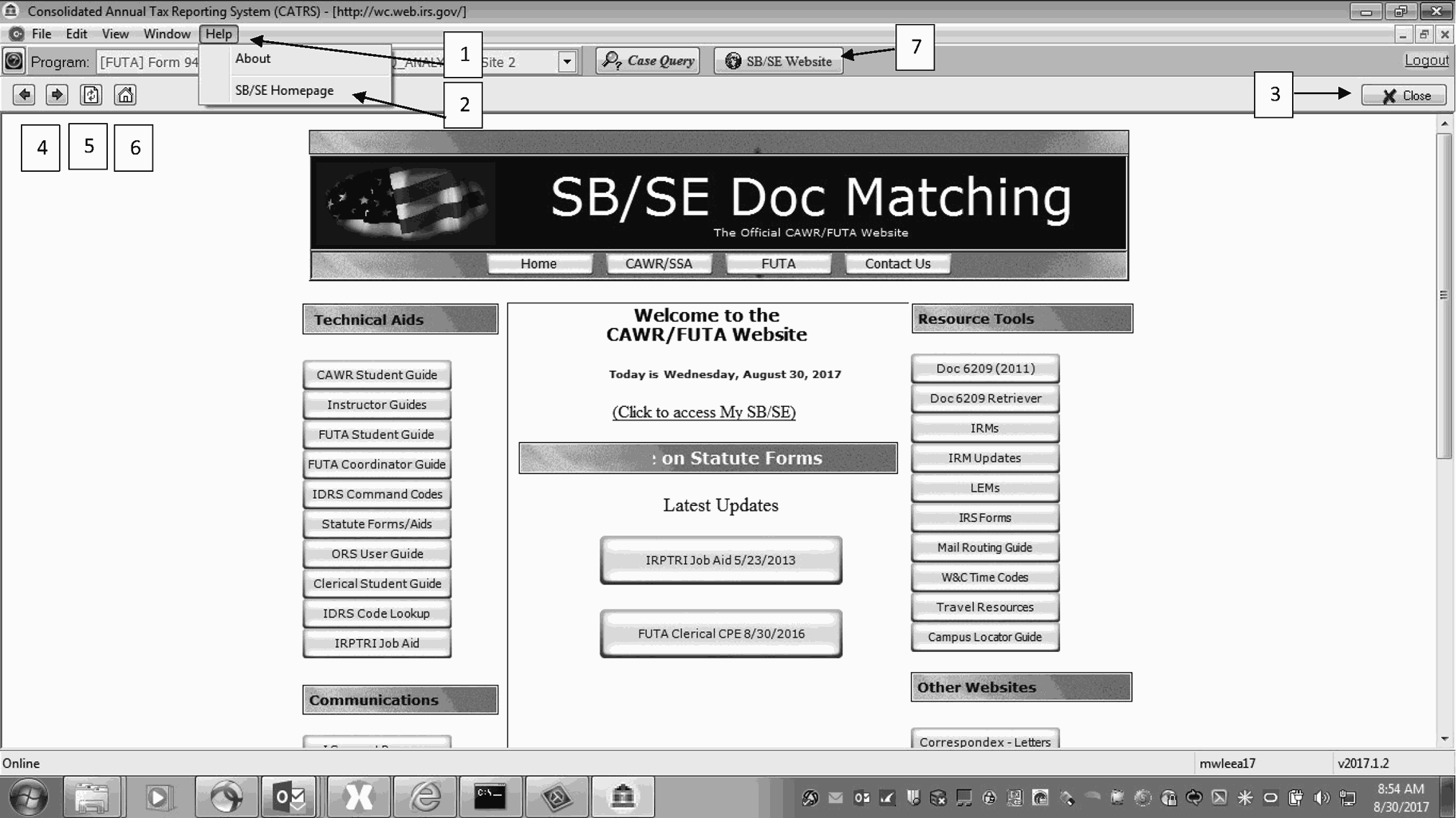The image size is (1456, 818).
Task: Click 'Click to access My SB/SE' link
Action: click(x=704, y=412)
